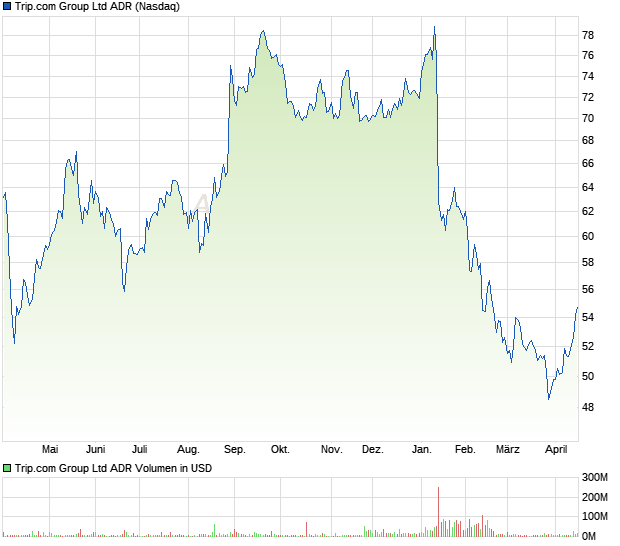Click the 'Aug.' month label

(188, 450)
